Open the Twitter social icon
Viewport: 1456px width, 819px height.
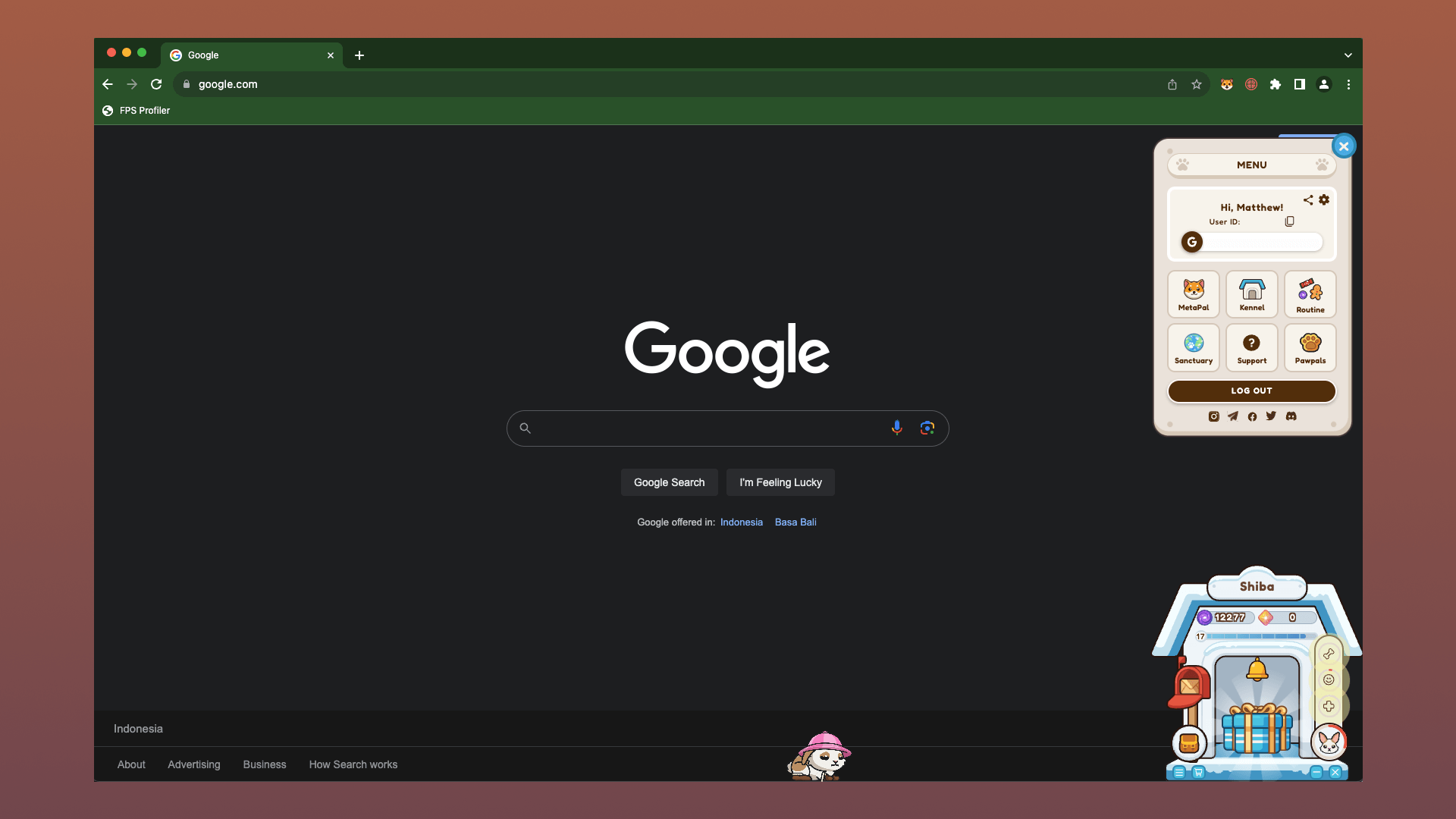point(1271,416)
